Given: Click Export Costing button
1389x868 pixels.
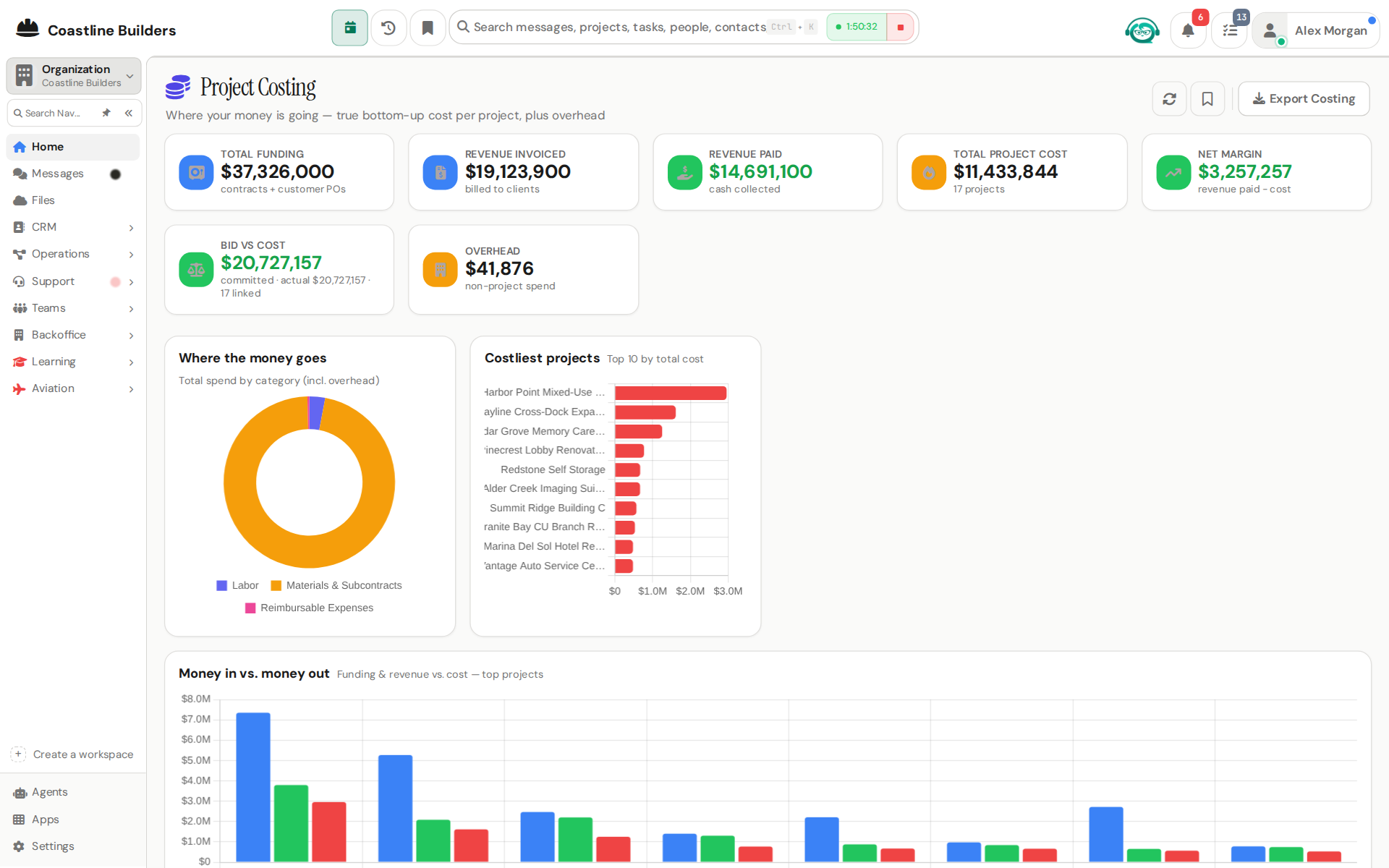Looking at the screenshot, I should pyautogui.click(x=1304, y=99).
